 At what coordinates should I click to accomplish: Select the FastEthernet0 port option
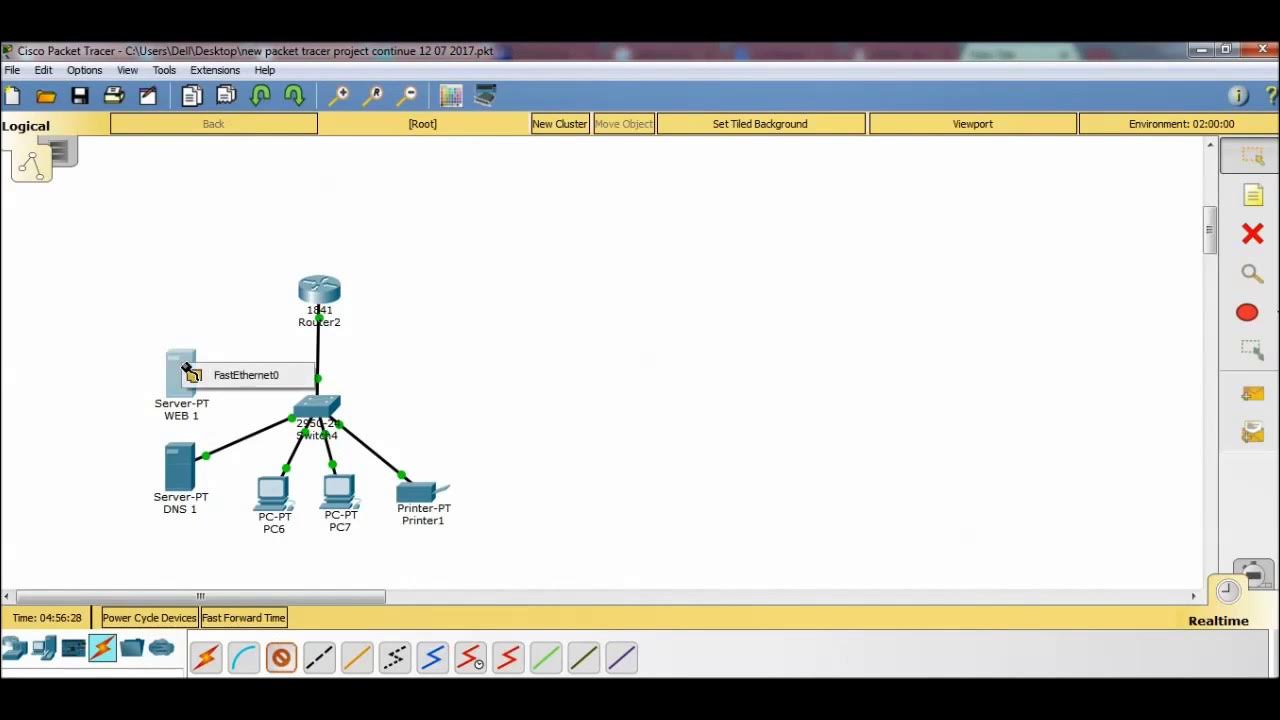(248, 376)
